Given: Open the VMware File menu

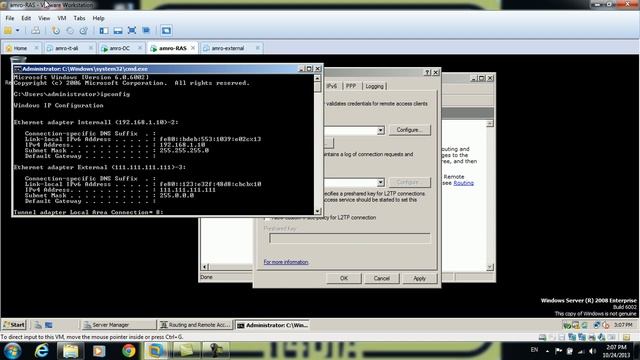Looking at the screenshot, I should (x=10, y=18).
